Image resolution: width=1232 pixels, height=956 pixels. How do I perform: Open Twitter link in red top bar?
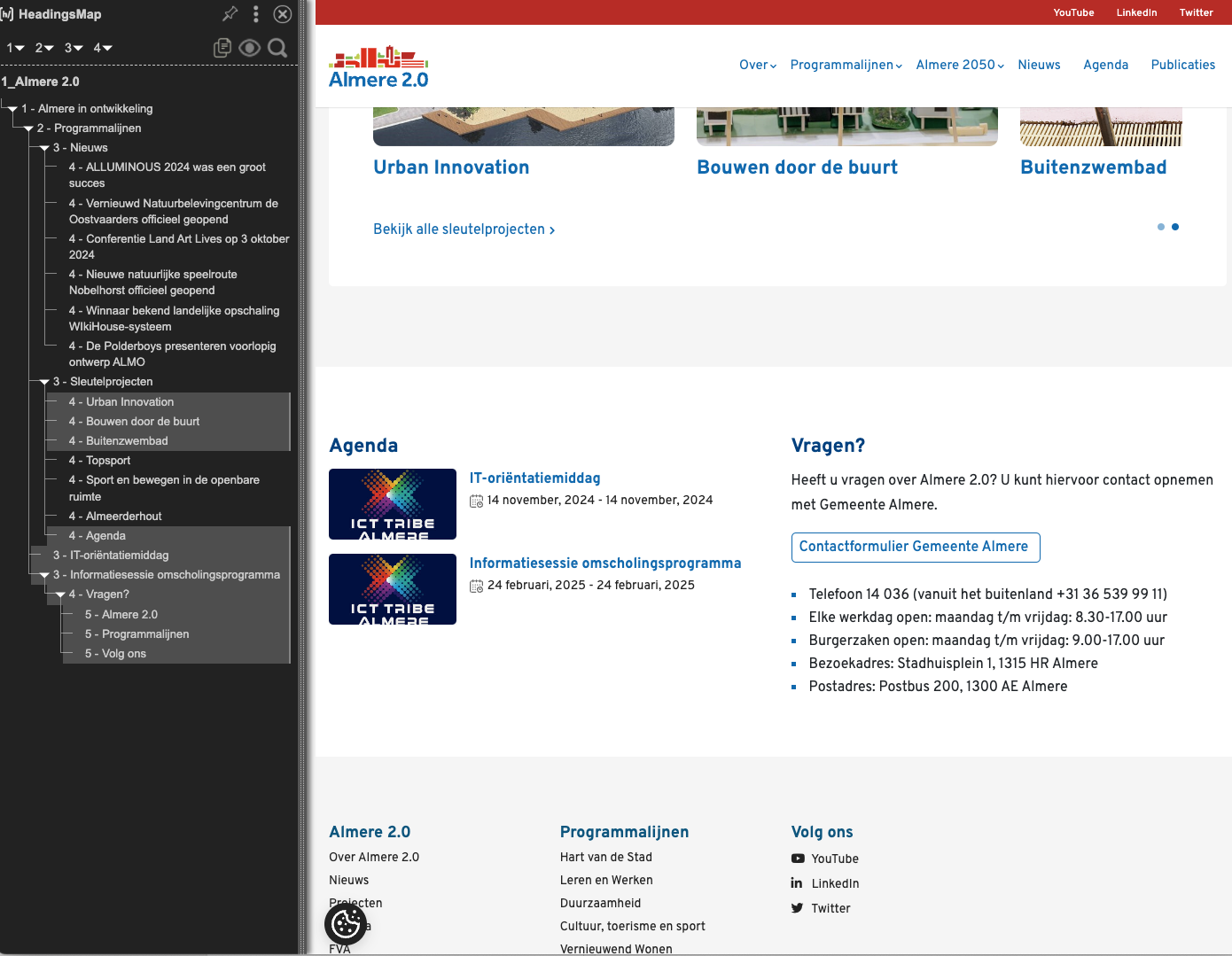coord(1196,12)
